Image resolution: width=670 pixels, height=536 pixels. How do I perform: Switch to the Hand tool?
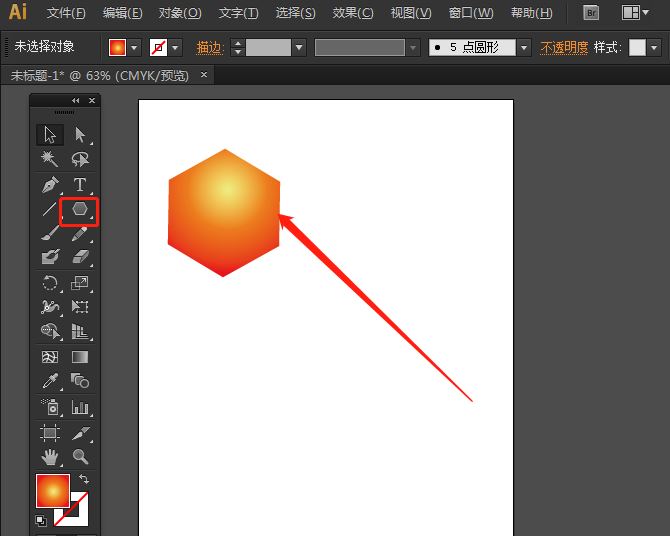(x=50, y=457)
